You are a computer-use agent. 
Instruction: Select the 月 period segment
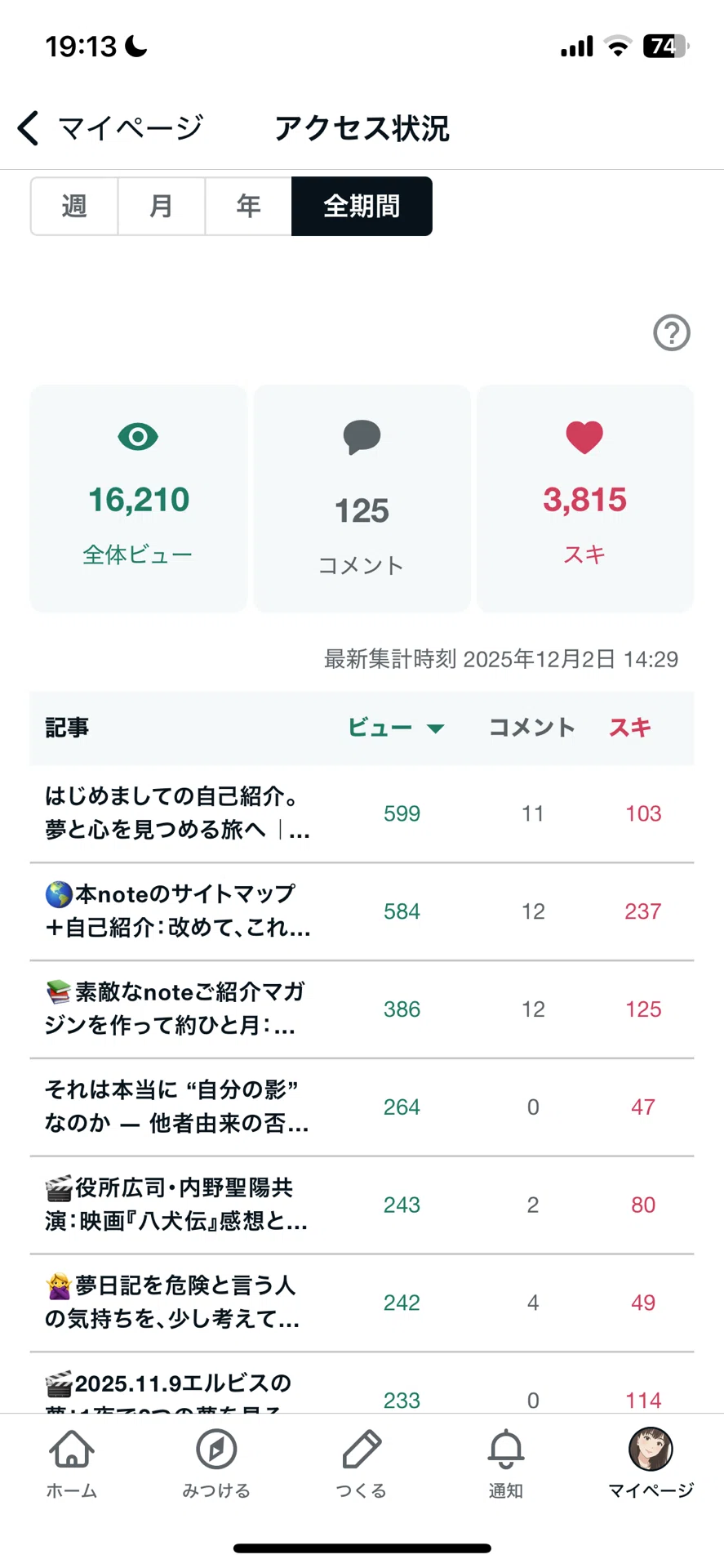tap(162, 206)
